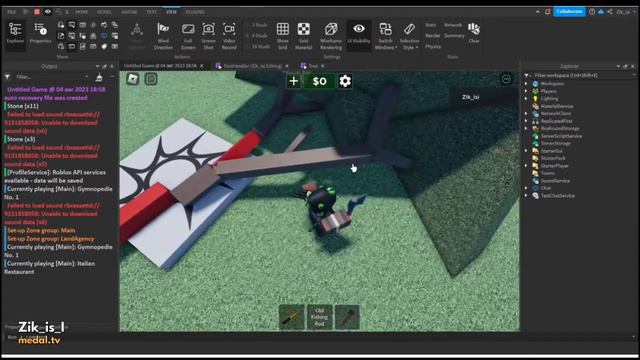Expand the ReplicatedStorage tree node
Screen dimensions: 640x360
pos(526,129)
